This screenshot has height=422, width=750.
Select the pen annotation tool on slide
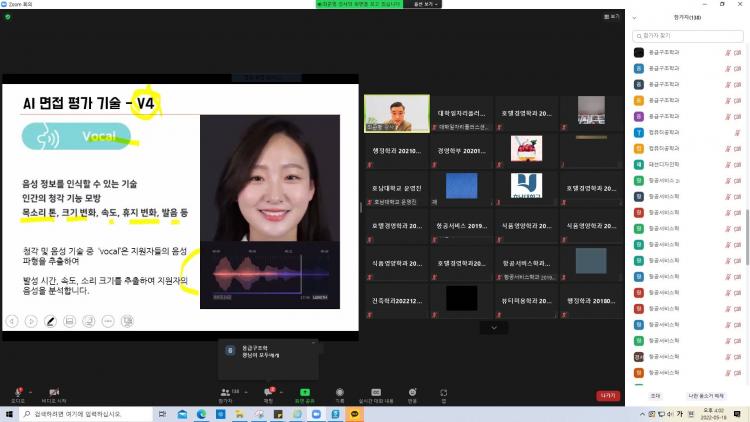(x=50, y=321)
